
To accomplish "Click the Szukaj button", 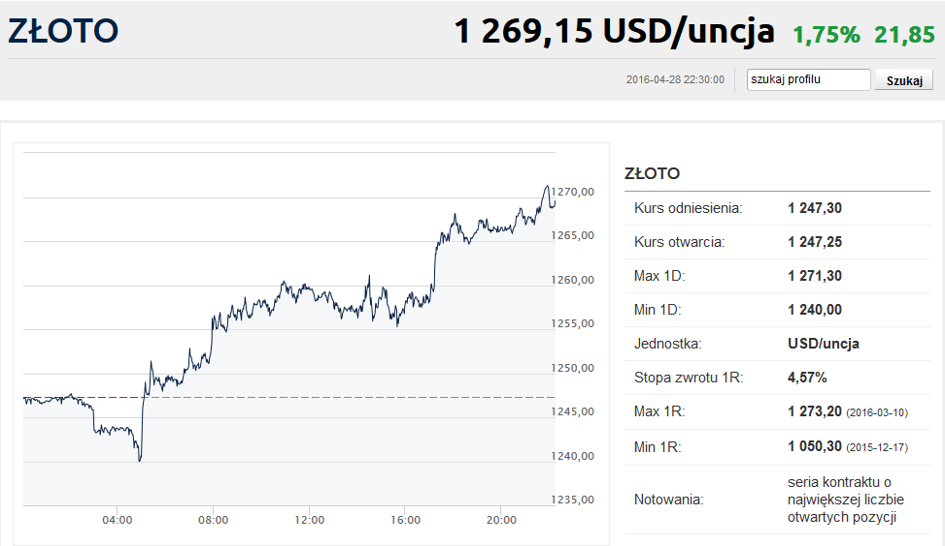I will click(x=904, y=80).
